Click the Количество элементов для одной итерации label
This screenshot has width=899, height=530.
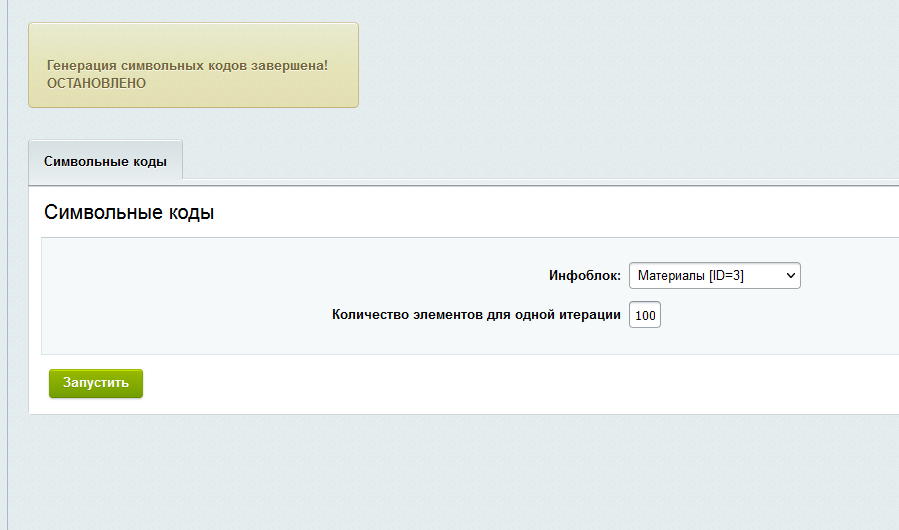(476, 315)
